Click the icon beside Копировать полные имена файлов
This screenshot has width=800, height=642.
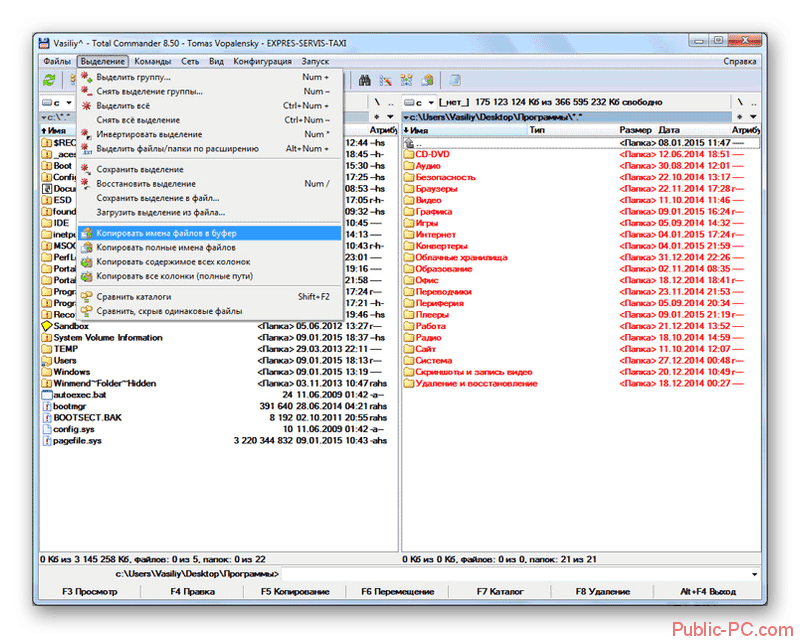(87, 248)
